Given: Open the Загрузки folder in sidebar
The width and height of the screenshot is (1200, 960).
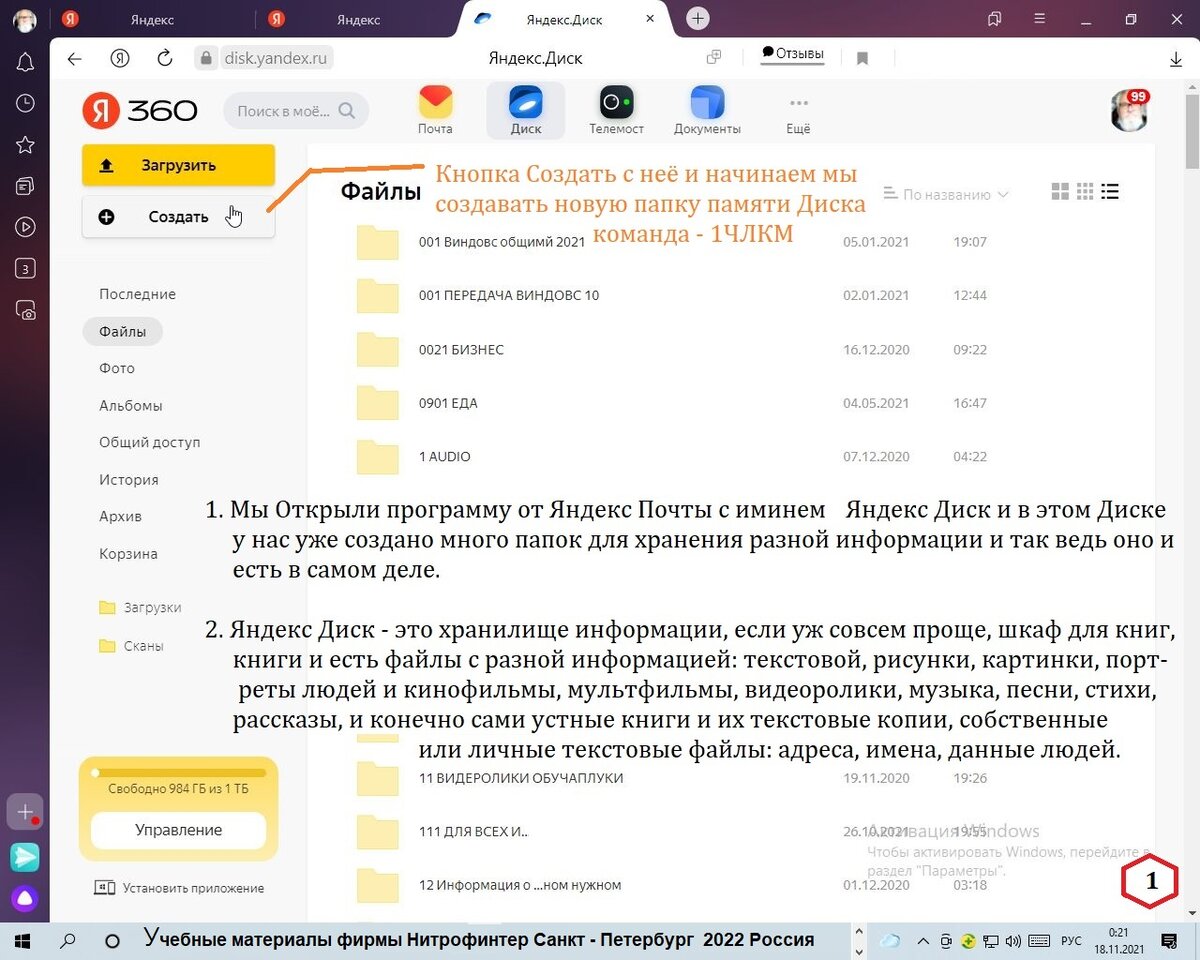Looking at the screenshot, I should 140,608.
